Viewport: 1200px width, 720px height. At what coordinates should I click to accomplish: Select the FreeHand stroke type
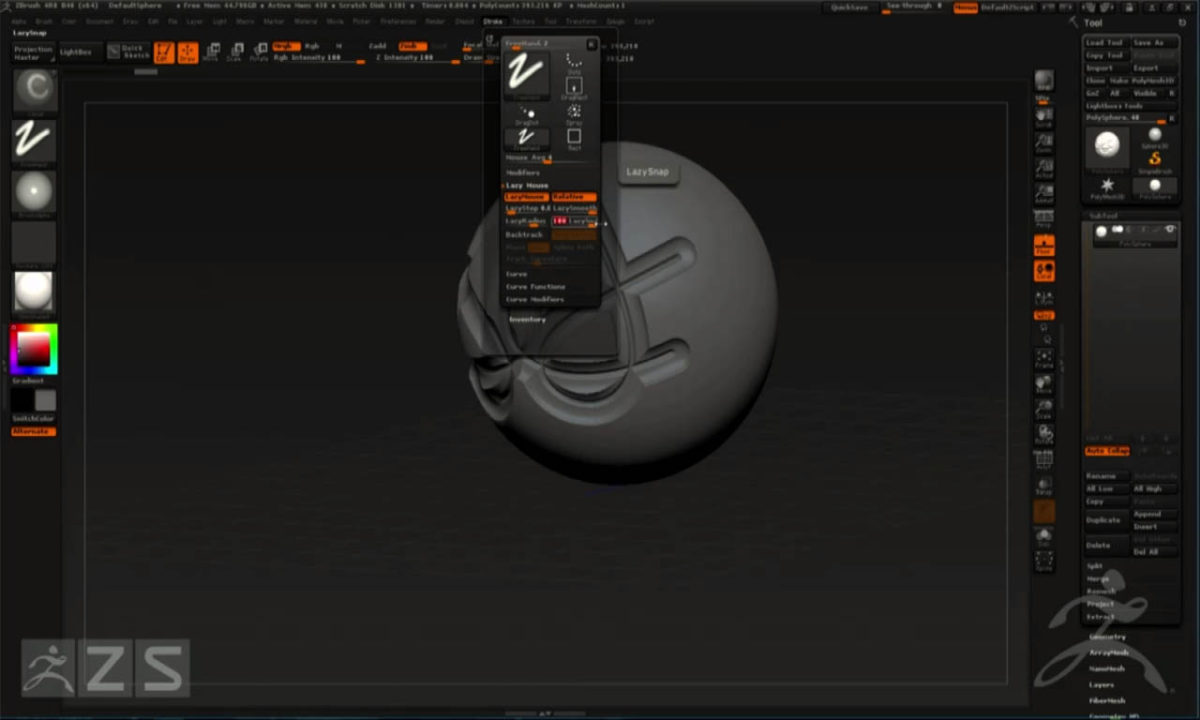(x=527, y=138)
